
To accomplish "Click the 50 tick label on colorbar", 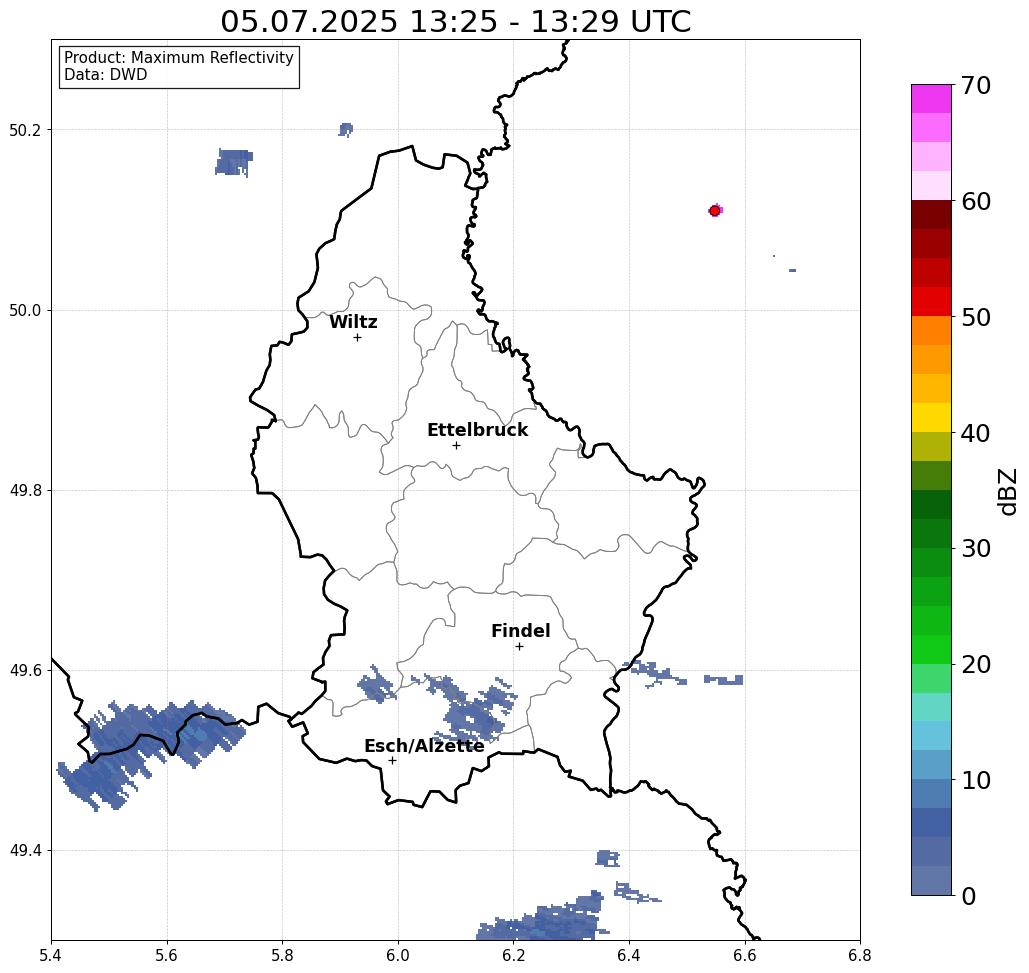I will coord(976,318).
